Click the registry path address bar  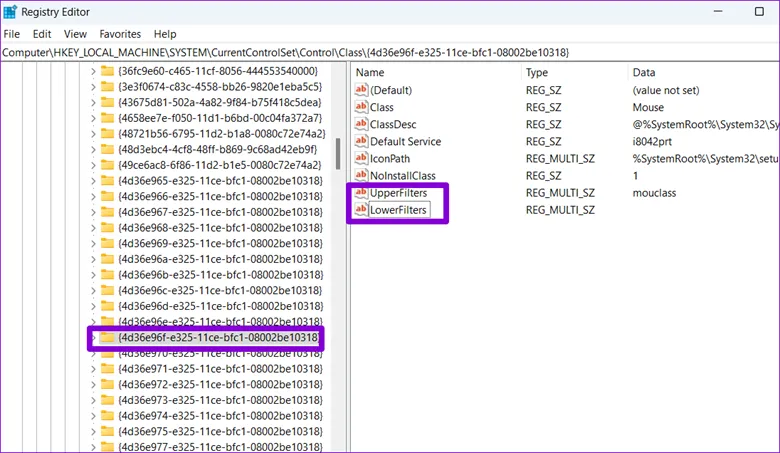390,52
